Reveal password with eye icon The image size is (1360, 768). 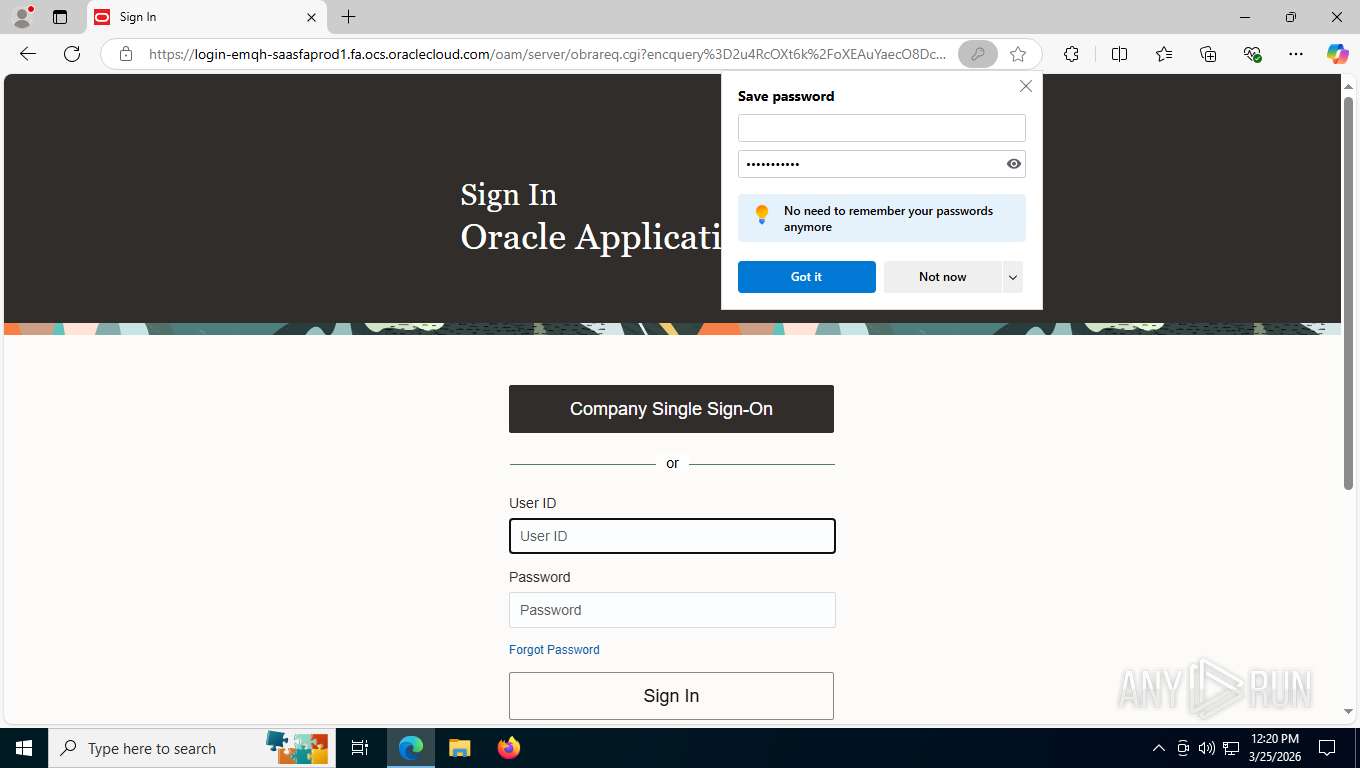(1013, 164)
